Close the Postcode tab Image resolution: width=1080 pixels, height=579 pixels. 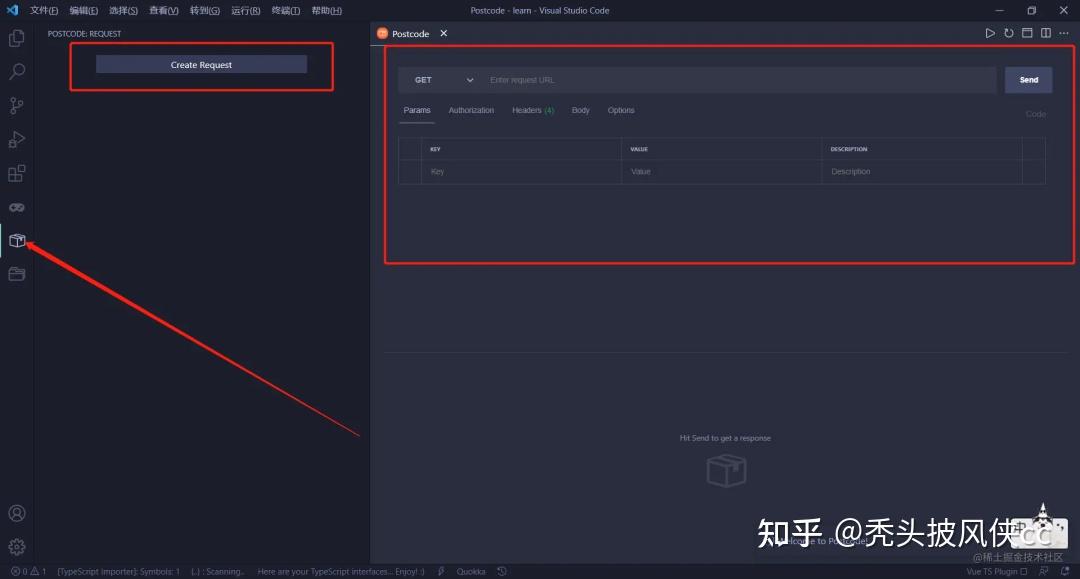[444, 33]
